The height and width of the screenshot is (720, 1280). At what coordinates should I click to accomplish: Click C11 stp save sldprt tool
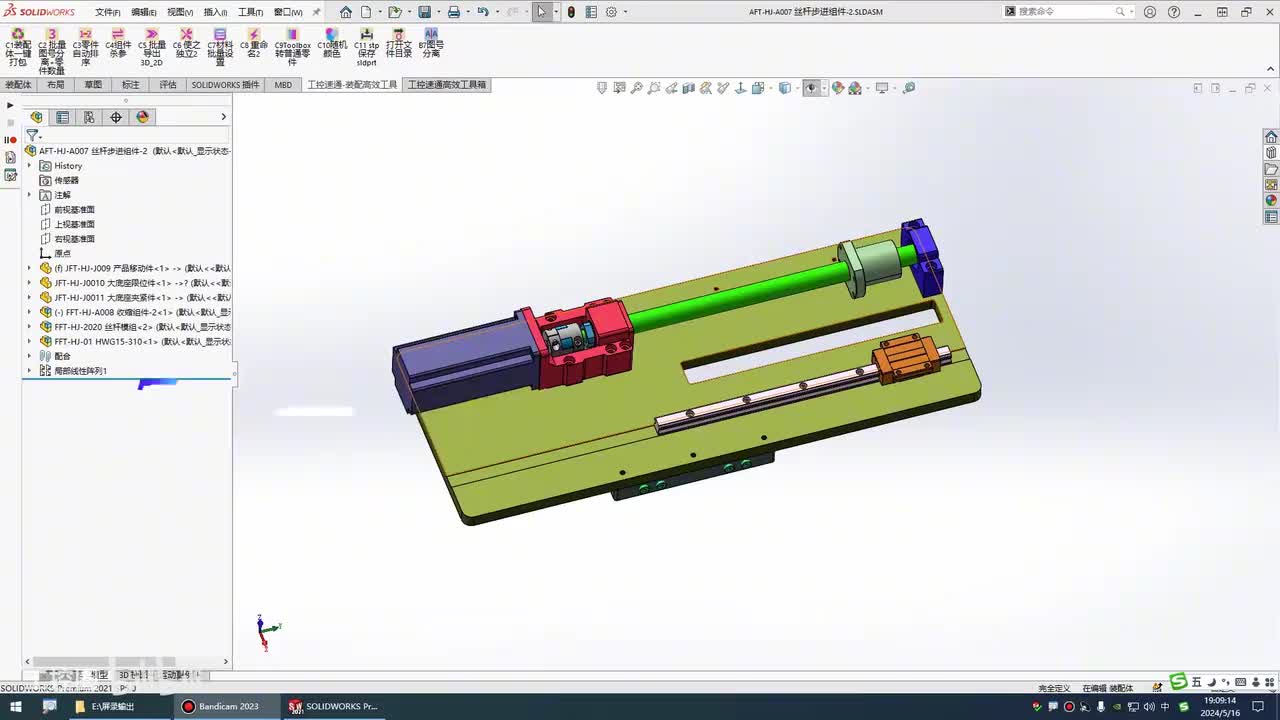(367, 47)
